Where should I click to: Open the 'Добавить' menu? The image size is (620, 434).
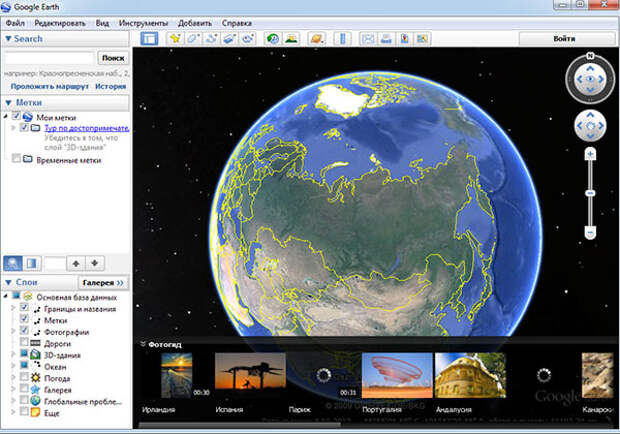195,23
